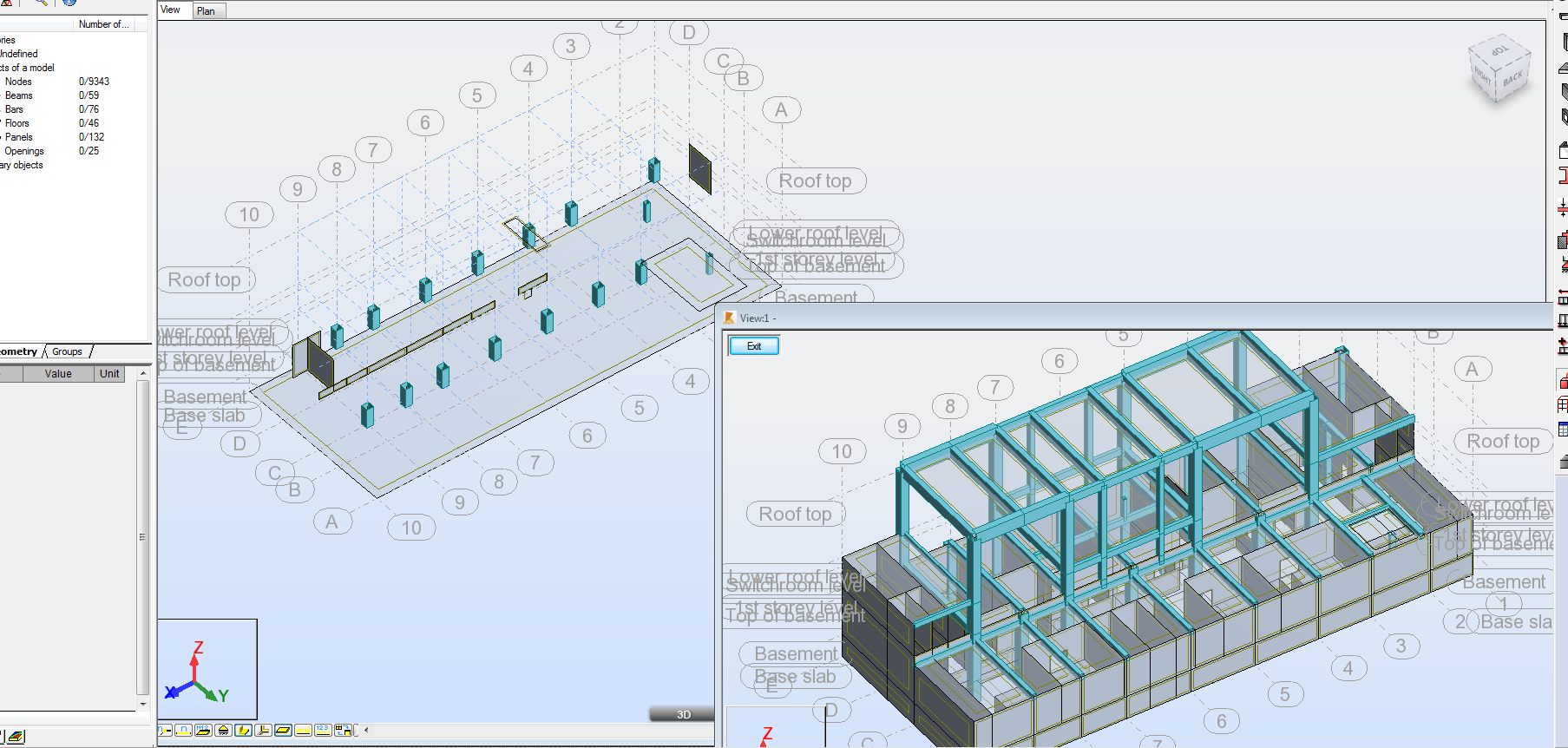1568x748 pixels.
Task: Click the table grid icon in right toolbar
Action: tap(1563, 430)
